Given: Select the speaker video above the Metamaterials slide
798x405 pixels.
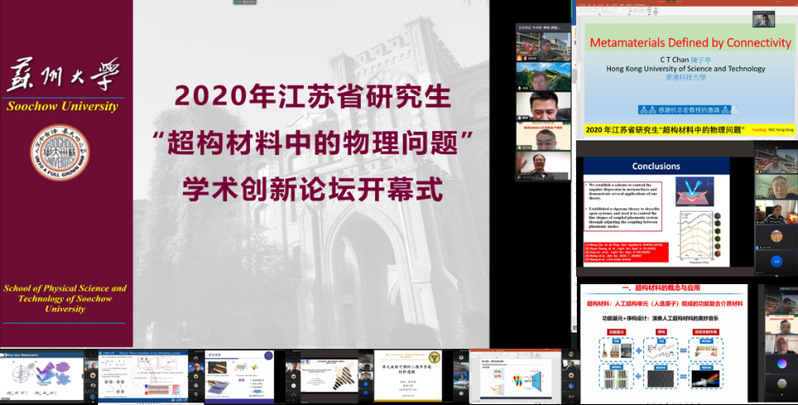Looking at the screenshot, I should pos(763,19).
